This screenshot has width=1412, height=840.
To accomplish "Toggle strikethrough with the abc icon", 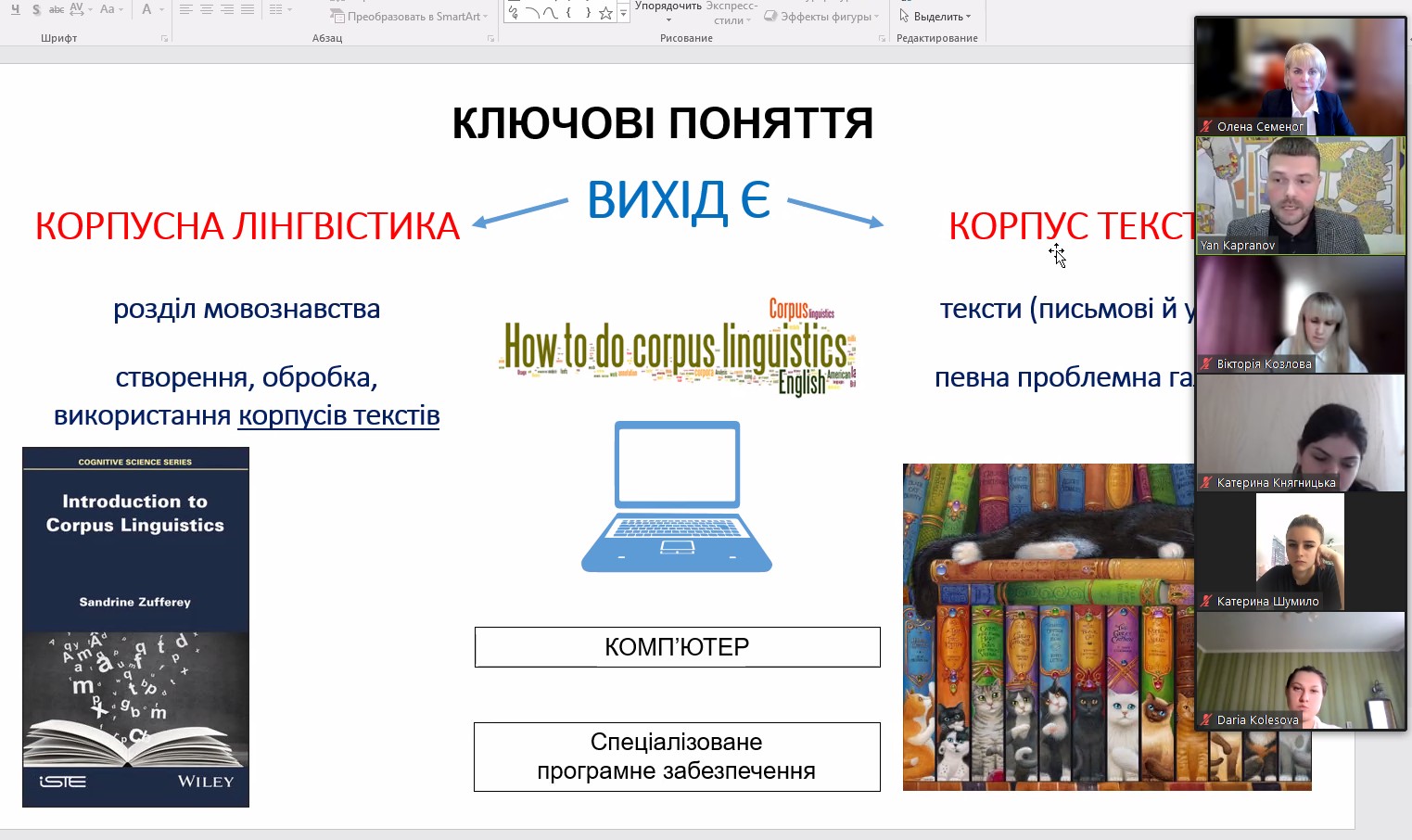I will pos(57,9).
